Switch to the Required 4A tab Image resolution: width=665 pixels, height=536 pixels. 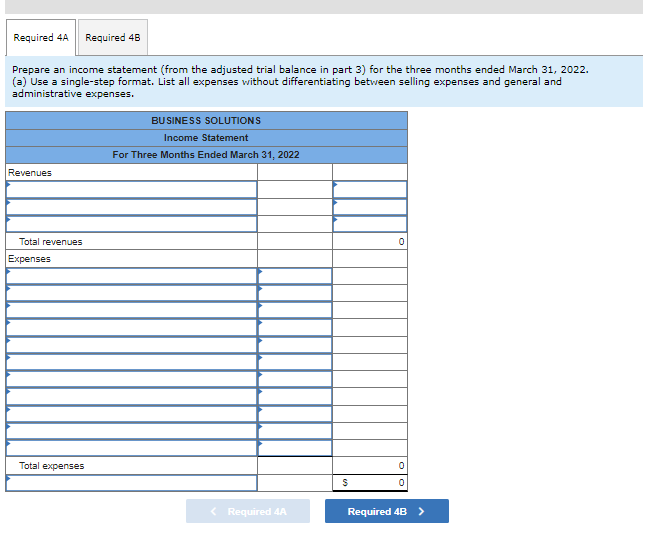click(41, 37)
